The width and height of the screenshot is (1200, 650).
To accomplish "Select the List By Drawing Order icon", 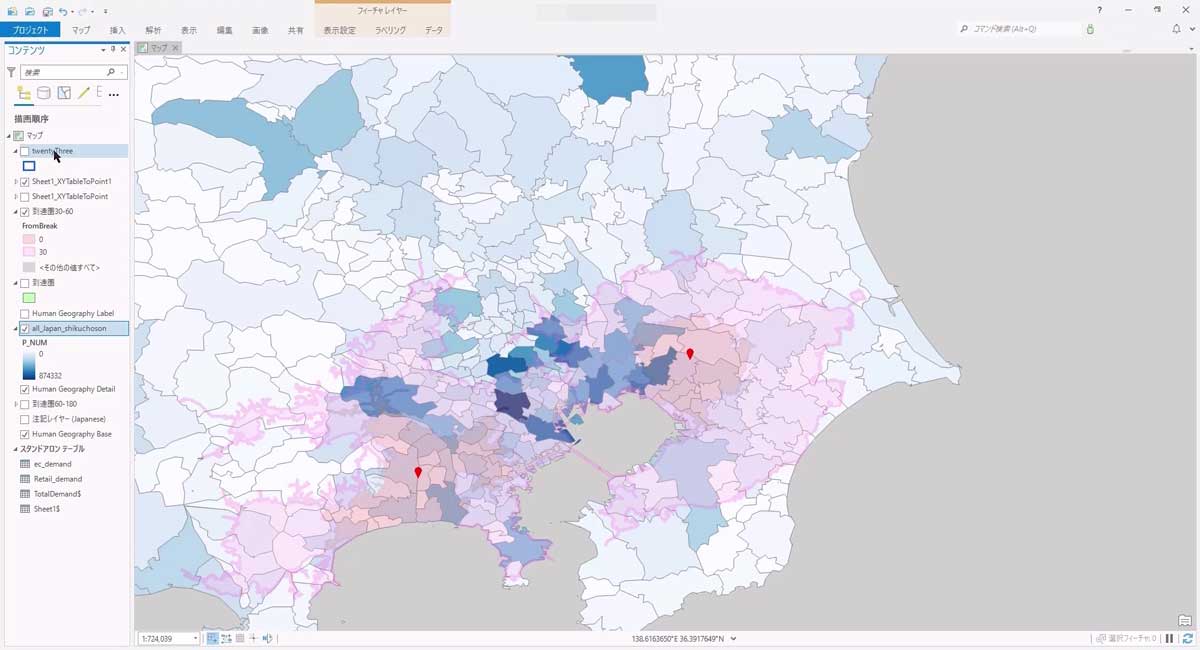I will tap(24, 93).
